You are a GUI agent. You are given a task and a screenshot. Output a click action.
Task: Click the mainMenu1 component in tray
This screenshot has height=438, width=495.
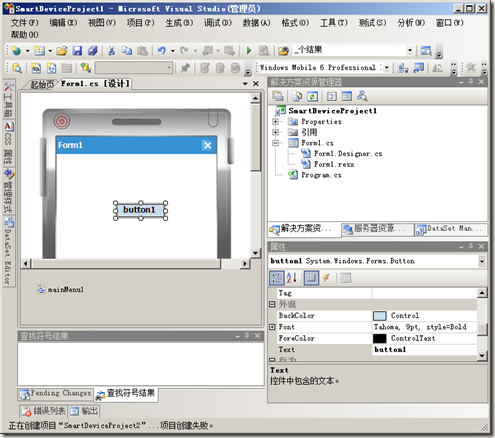[x=61, y=289]
